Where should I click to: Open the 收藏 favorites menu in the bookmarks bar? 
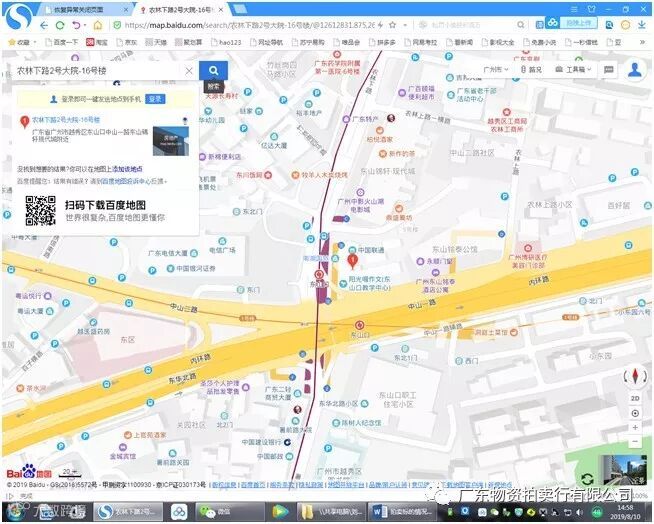[x=22, y=42]
